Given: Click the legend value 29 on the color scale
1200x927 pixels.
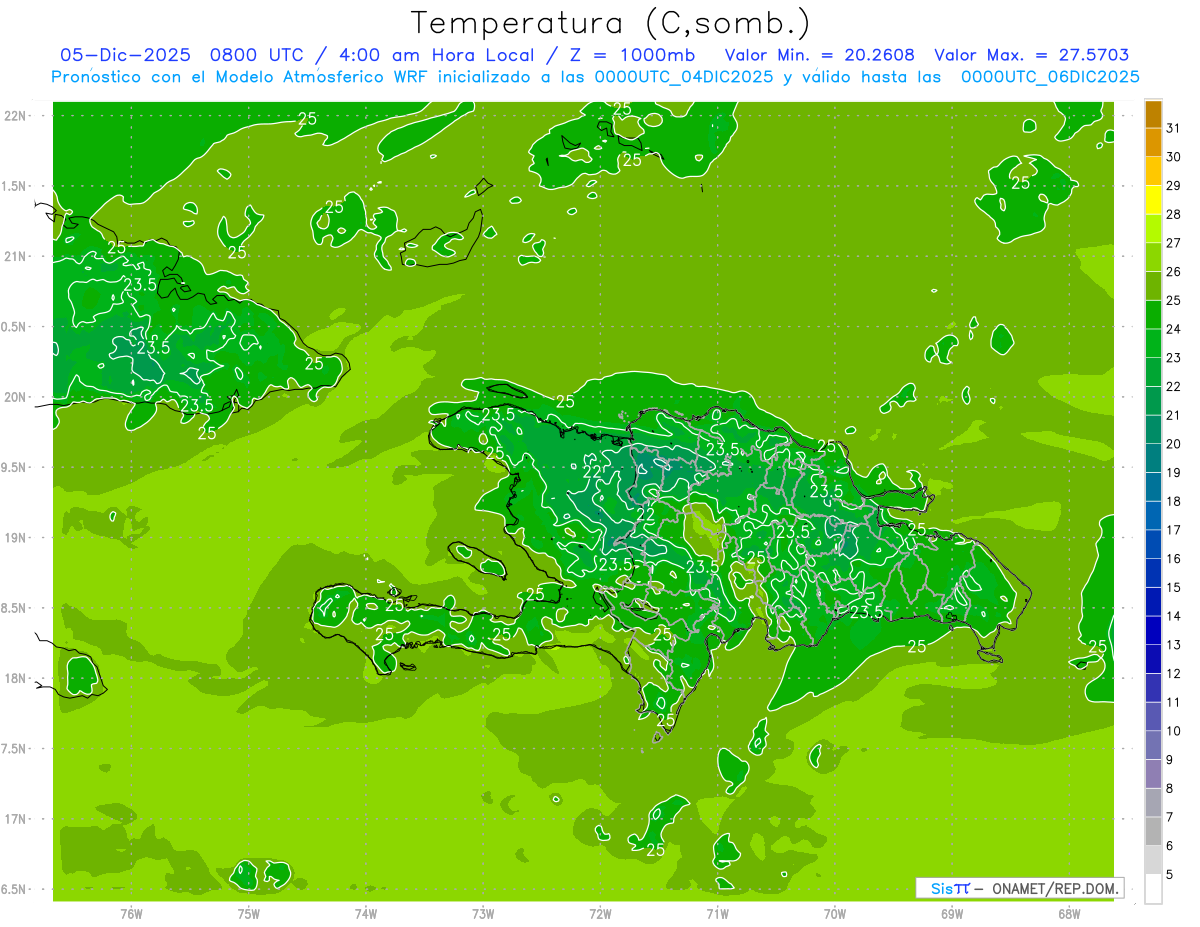Looking at the screenshot, I should (x=1173, y=185).
